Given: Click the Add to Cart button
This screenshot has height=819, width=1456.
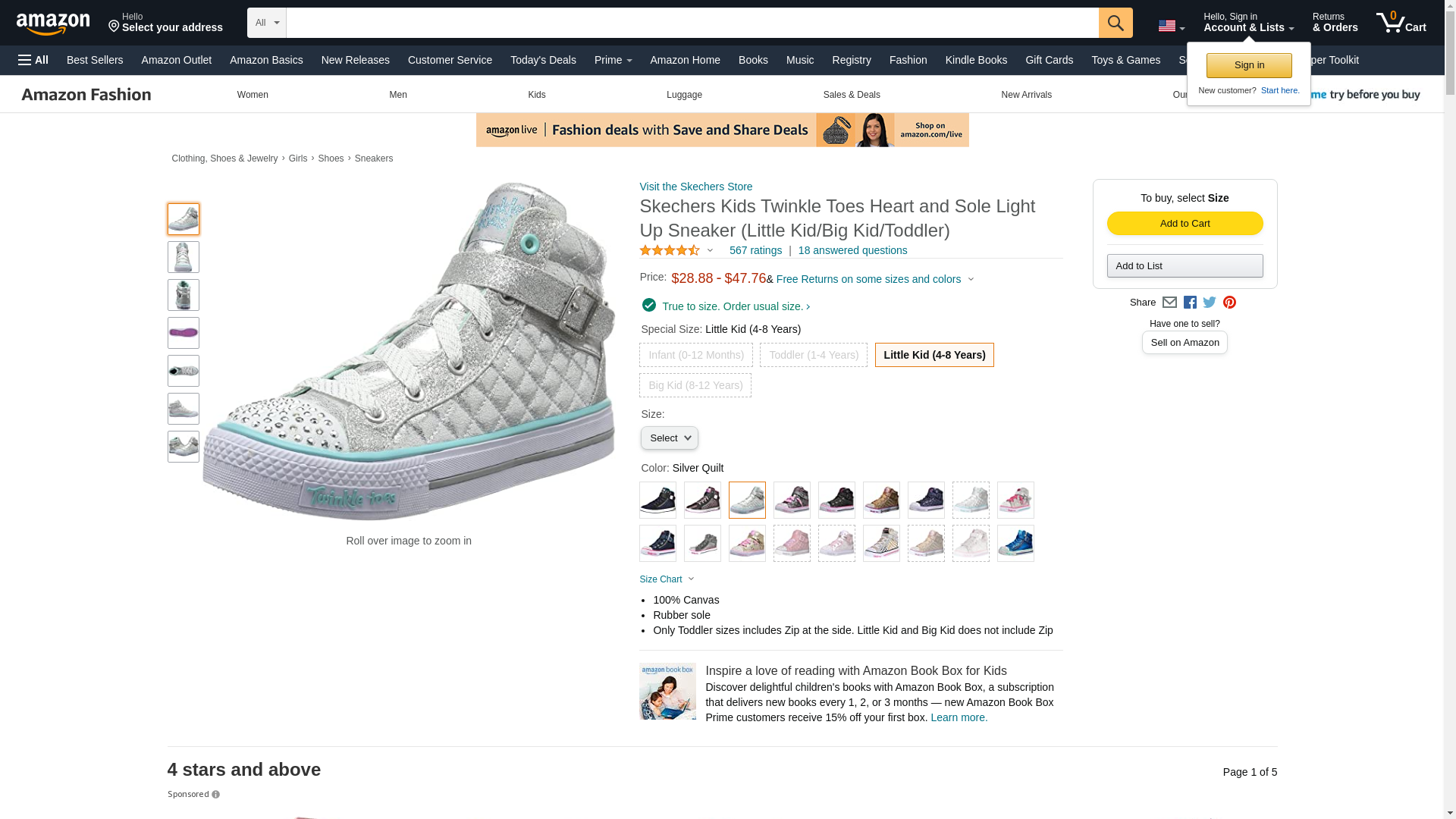Looking at the screenshot, I should (x=1185, y=224).
